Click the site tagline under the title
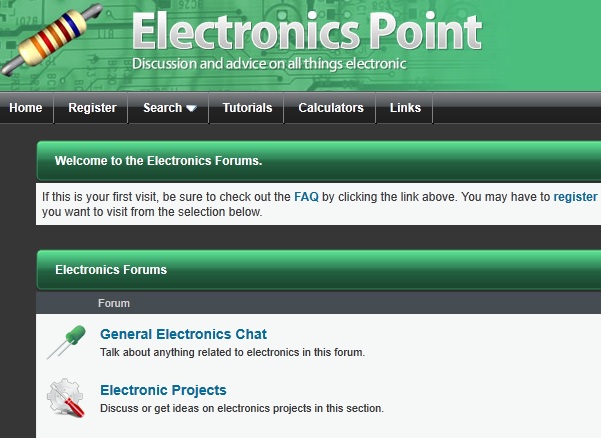 pos(269,64)
